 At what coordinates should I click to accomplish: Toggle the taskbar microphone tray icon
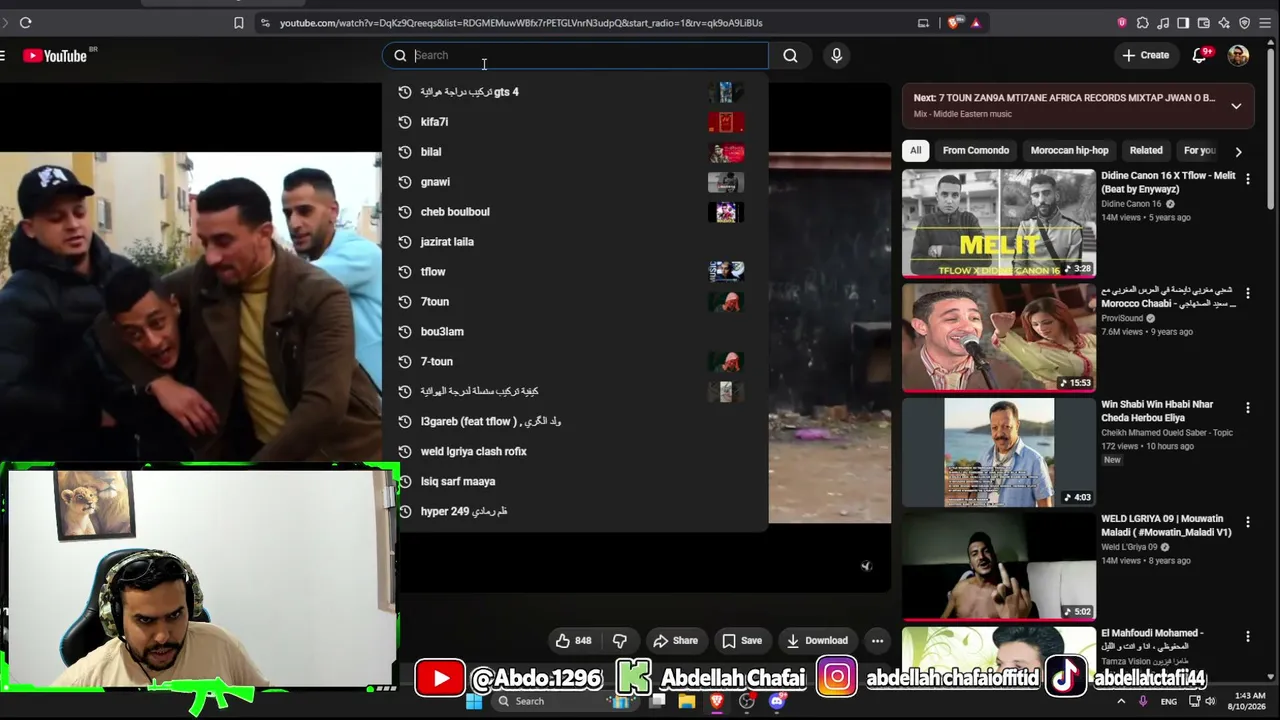pyautogui.click(x=1144, y=701)
